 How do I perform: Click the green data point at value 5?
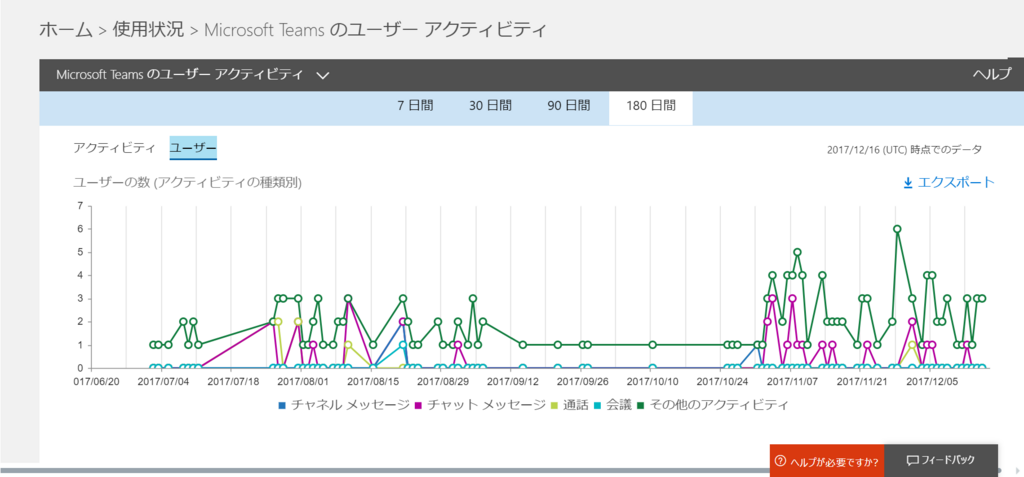point(797,252)
